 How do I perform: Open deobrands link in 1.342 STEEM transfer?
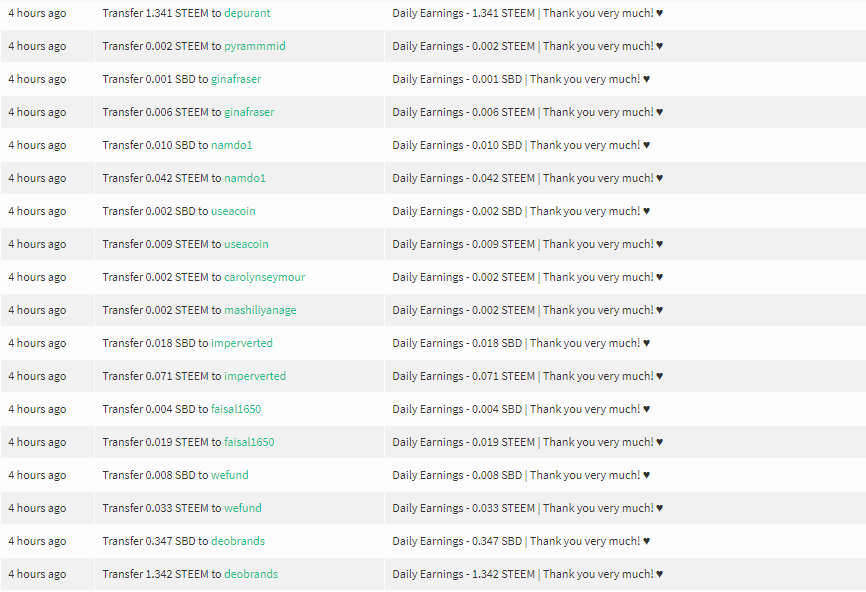(251, 574)
